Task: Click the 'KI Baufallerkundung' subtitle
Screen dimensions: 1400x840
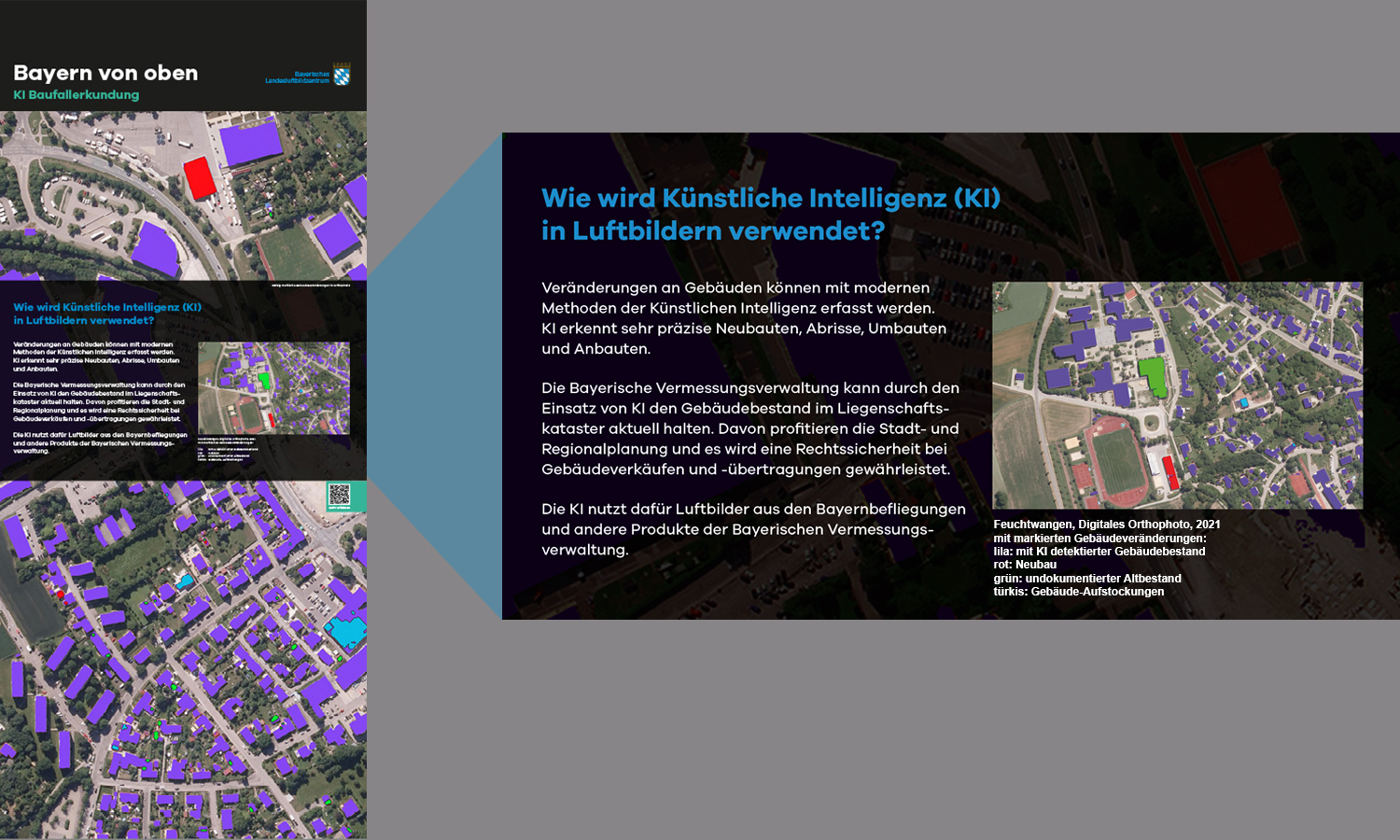Action: [76, 94]
